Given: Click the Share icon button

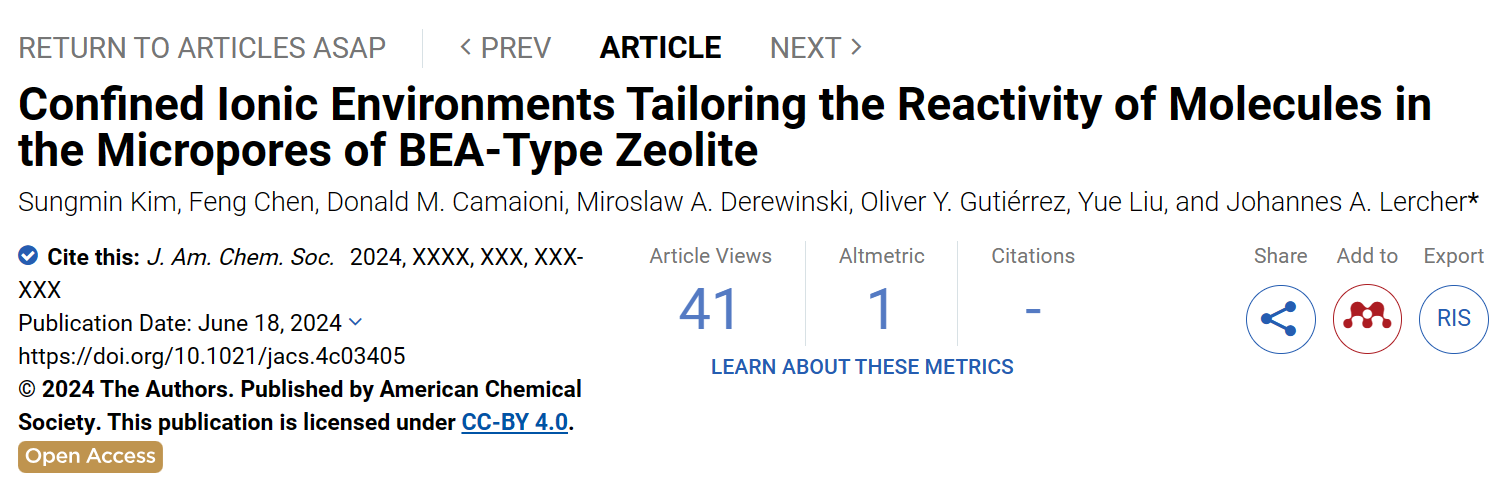Looking at the screenshot, I should [1280, 319].
